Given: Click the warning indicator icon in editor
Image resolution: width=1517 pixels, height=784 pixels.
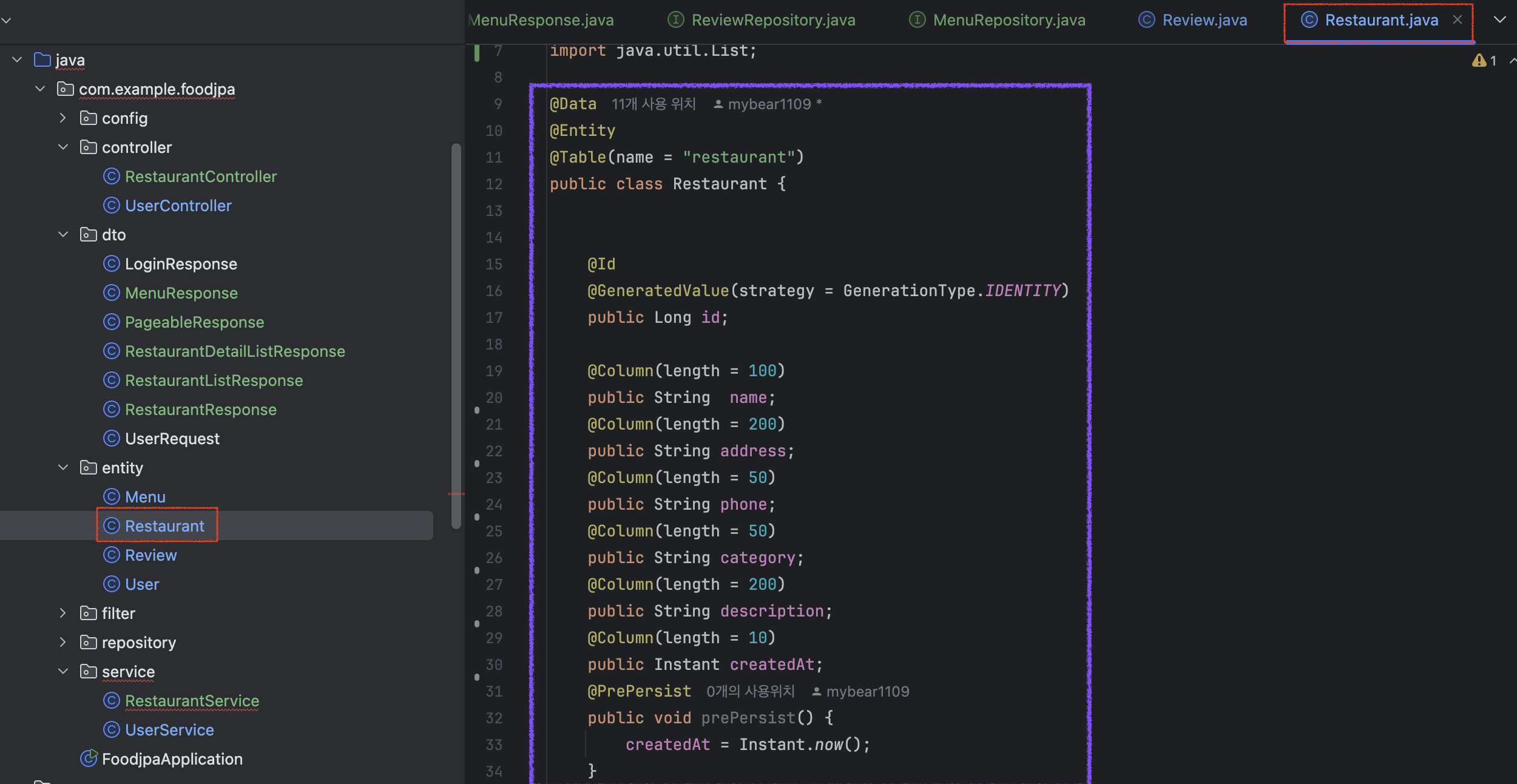Looking at the screenshot, I should coord(1479,61).
